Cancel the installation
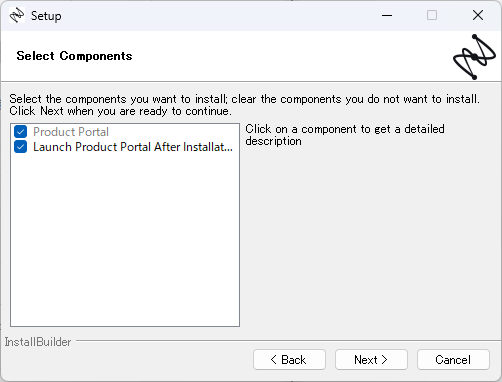Screen dimensions: 502x382 pyautogui.click(x=453, y=360)
